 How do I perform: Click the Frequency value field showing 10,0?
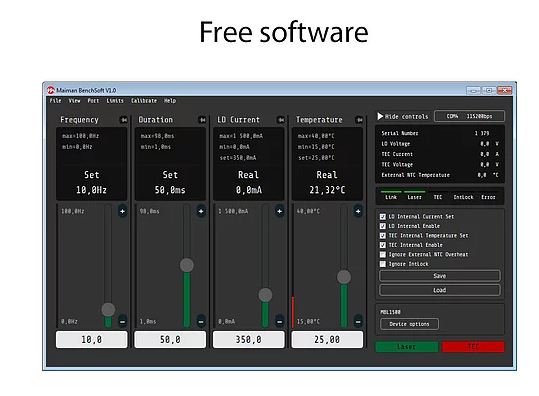click(91, 340)
